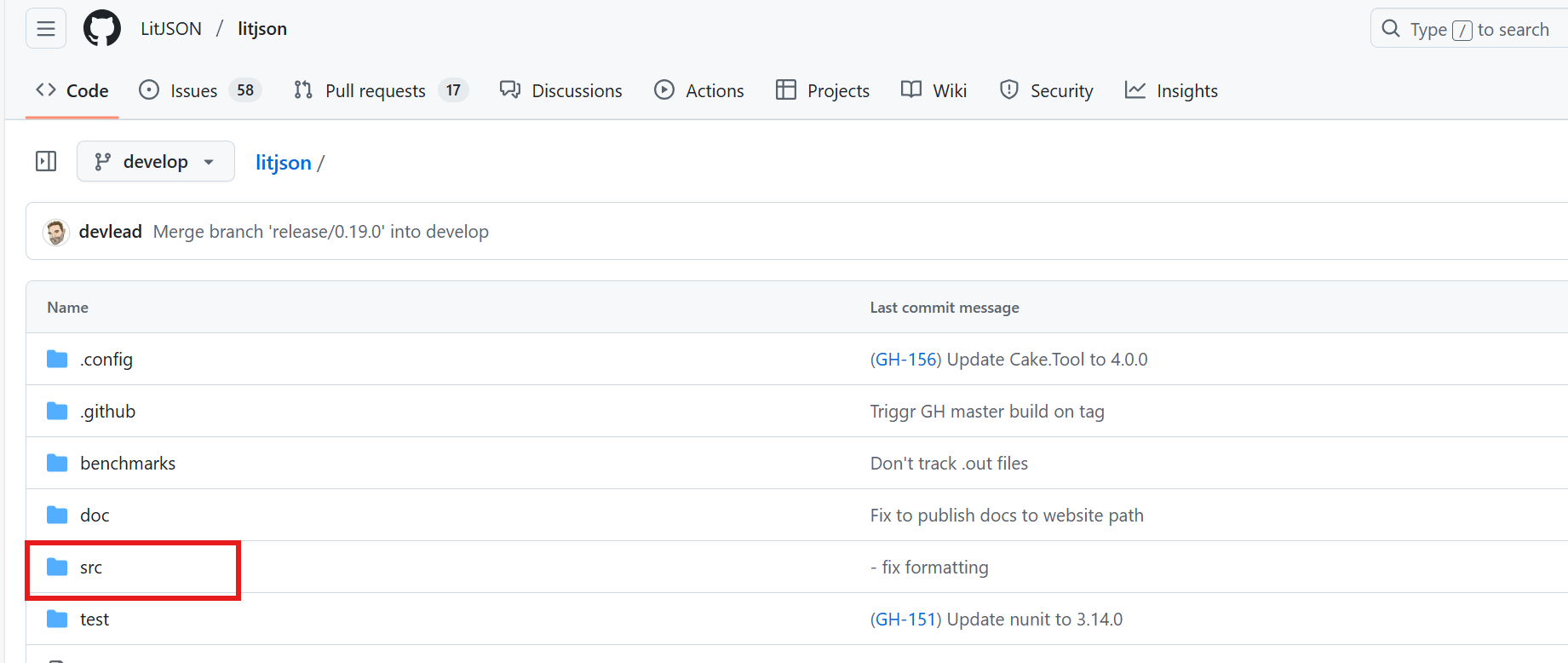The width and height of the screenshot is (1568, 663).
Task: Open the develop branch dropdown
Action: (156, 161)
